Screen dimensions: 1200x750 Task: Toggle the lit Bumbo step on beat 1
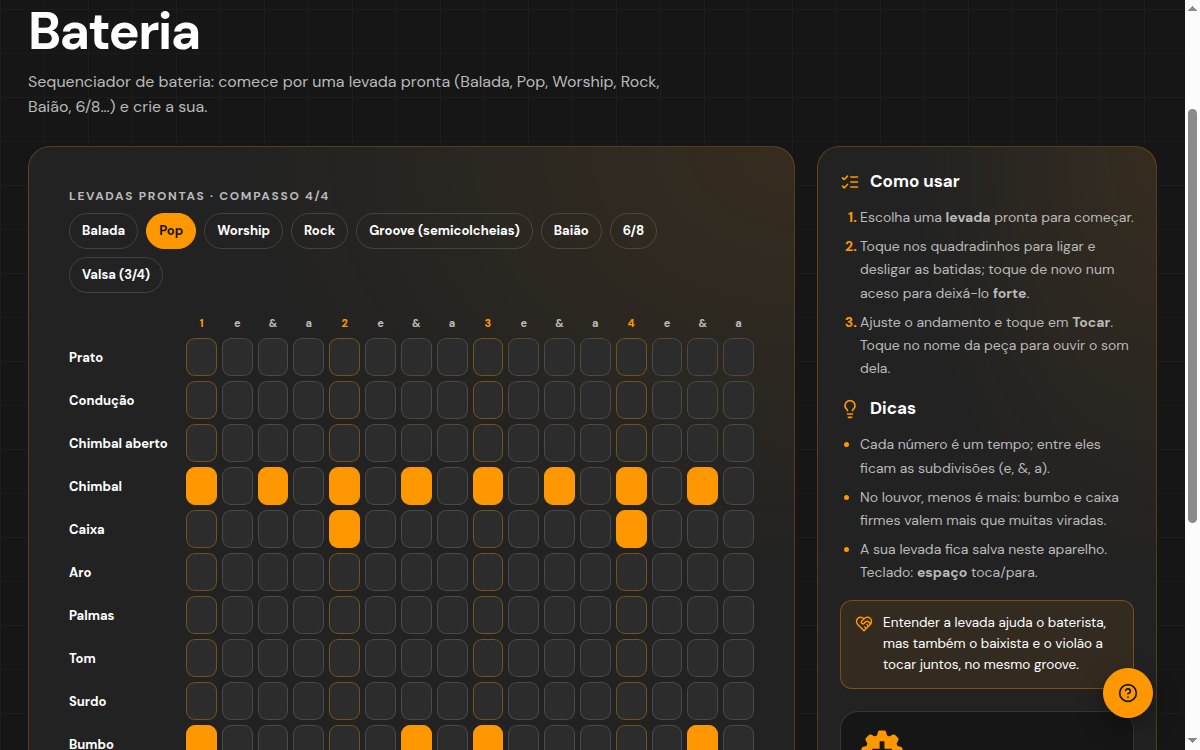click(x=201, y=738)
